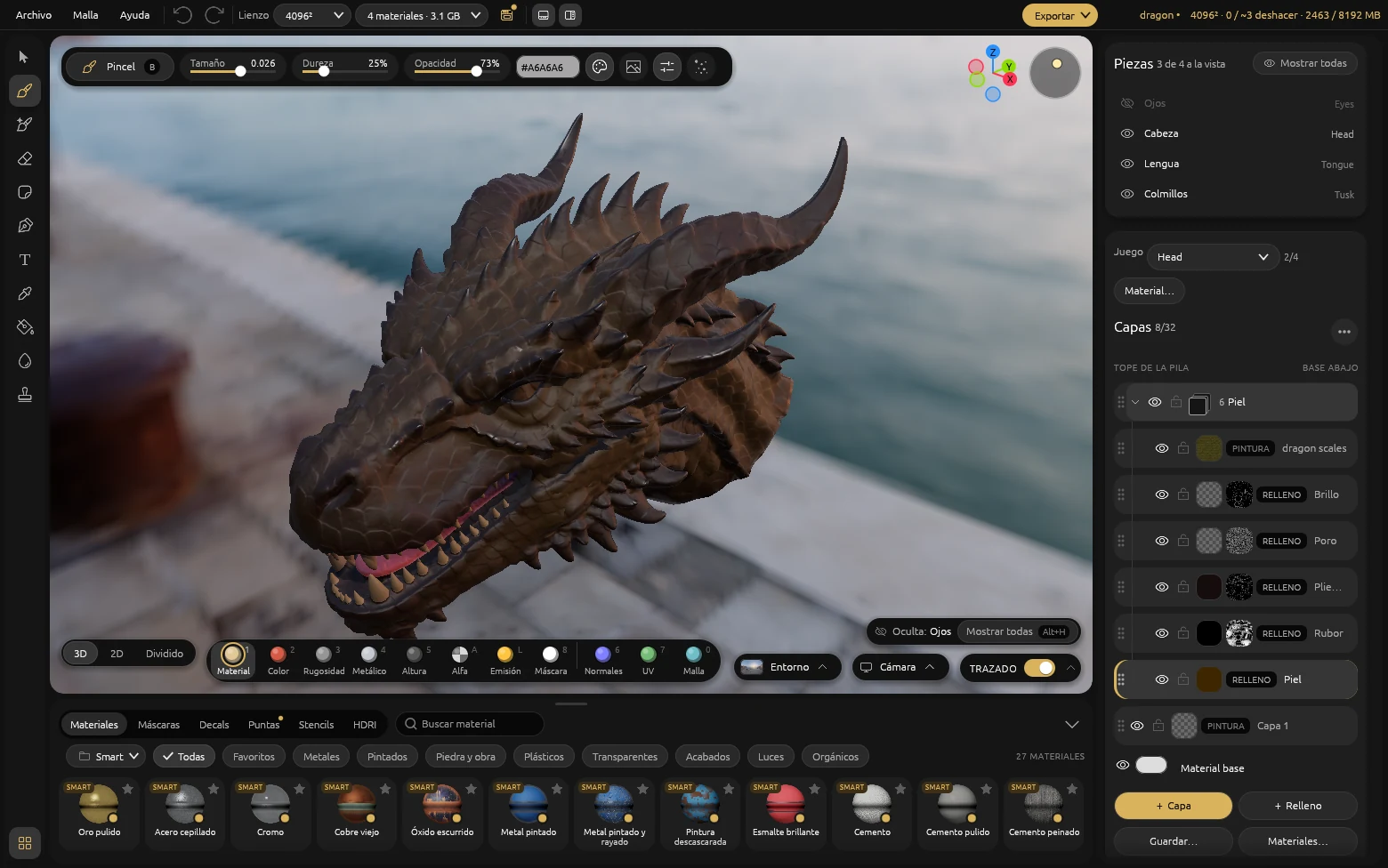Select the eyedropper tool
This screenshot has height=868, width=1388.
(x=24, y=293)
